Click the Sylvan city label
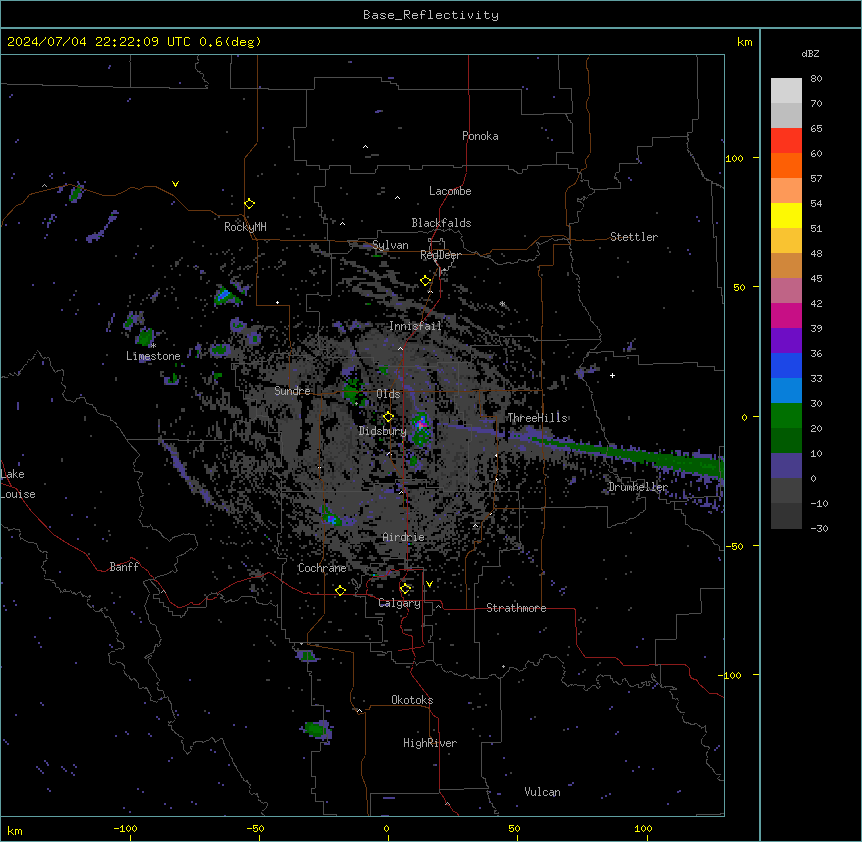The height and width of the screenshot is (842, 862). click(x=390, y=245)
